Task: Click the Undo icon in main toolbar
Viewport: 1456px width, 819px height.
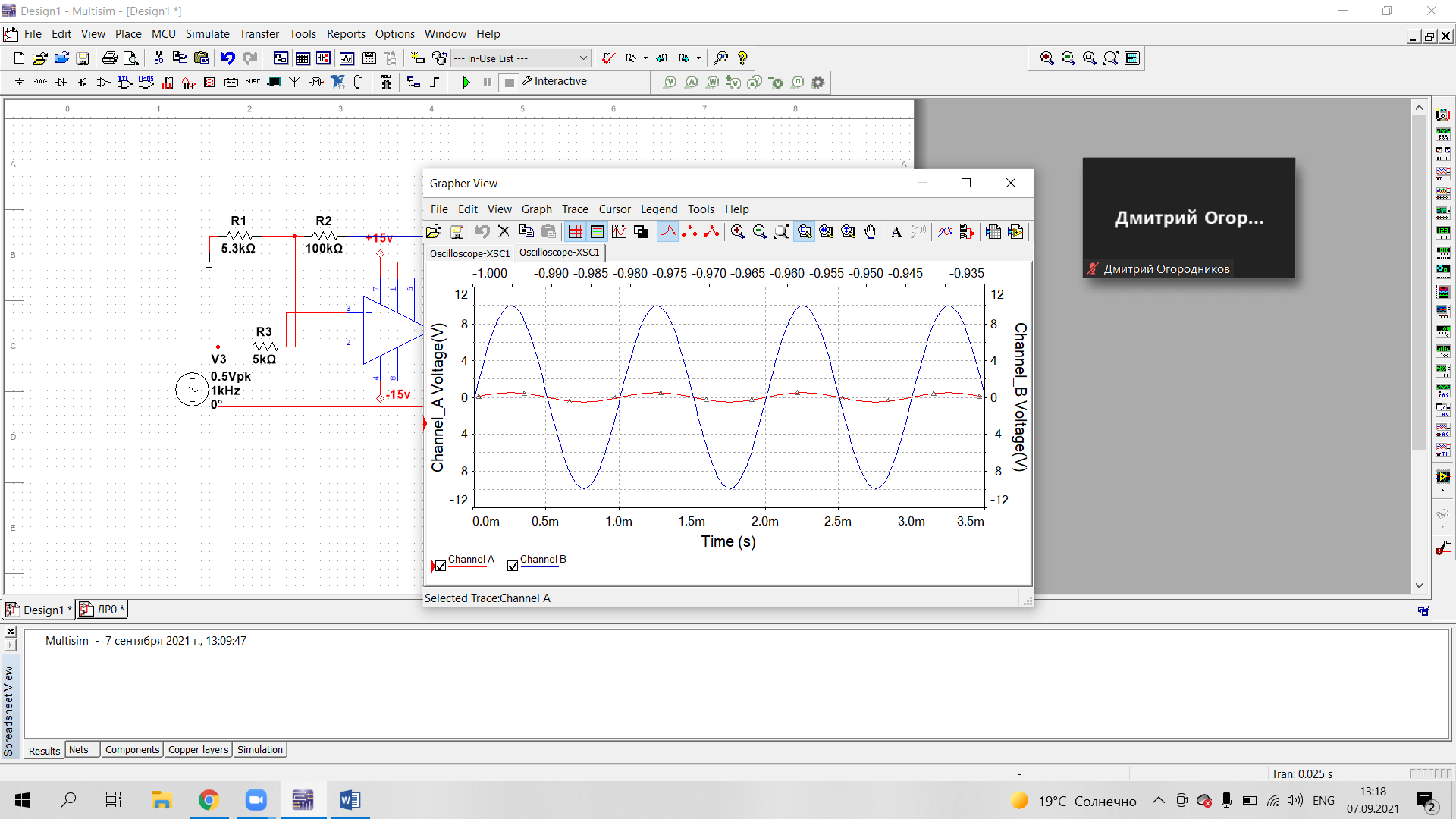Action: click(x=227, y=58)
